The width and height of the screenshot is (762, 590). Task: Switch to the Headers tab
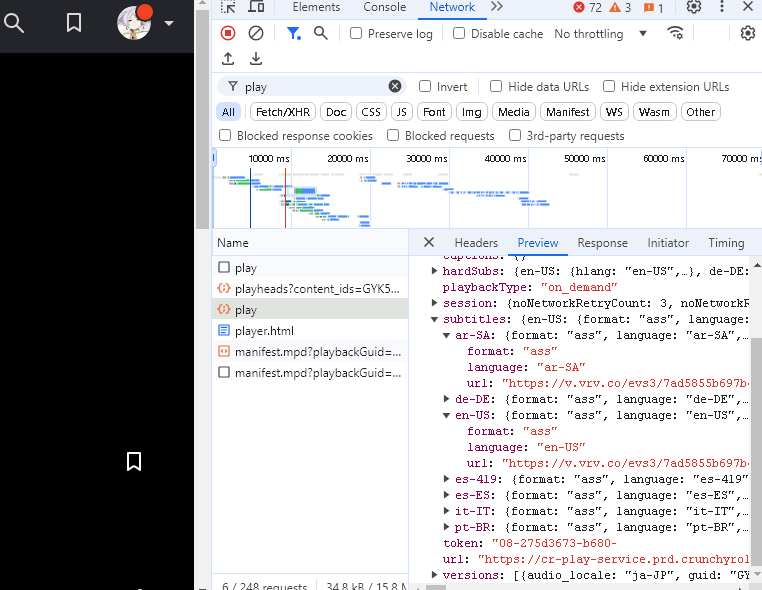click(476, 243)
